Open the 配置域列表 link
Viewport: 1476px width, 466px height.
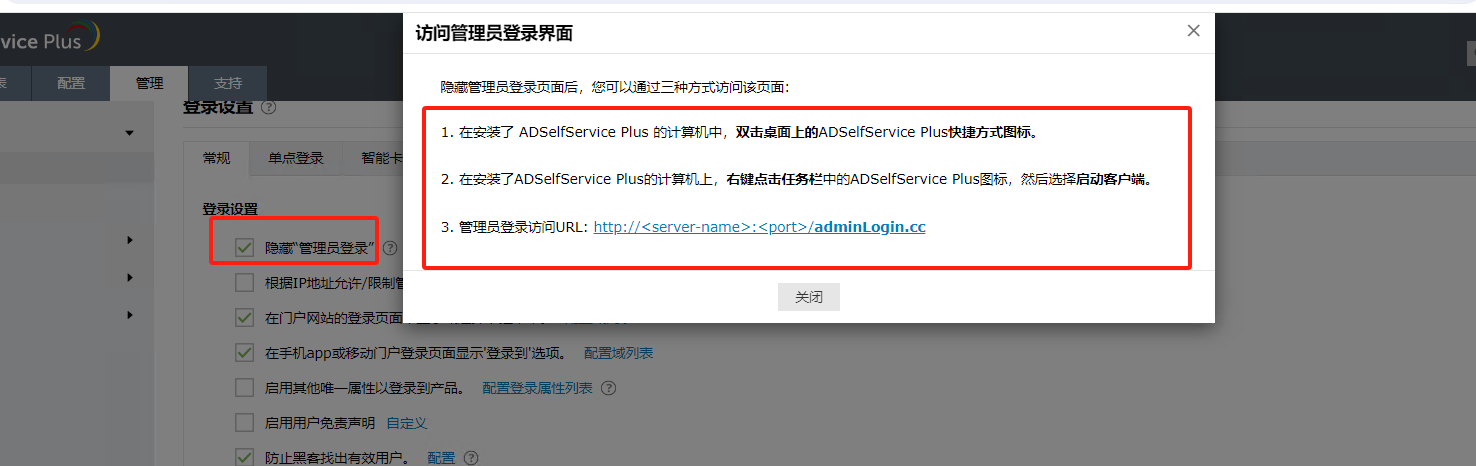619,353
